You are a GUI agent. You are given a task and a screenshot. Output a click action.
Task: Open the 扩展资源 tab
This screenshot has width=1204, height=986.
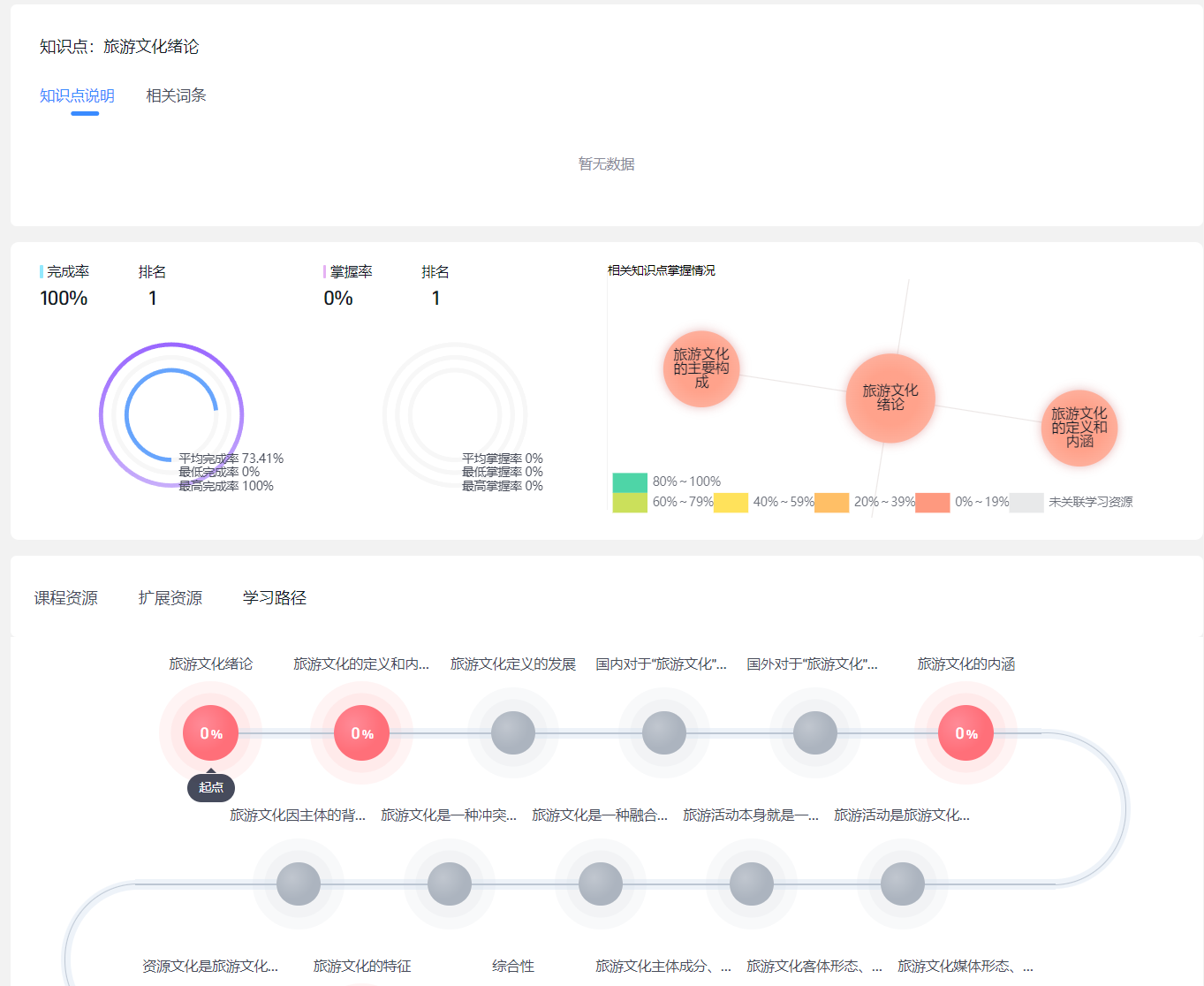point(170,598)
